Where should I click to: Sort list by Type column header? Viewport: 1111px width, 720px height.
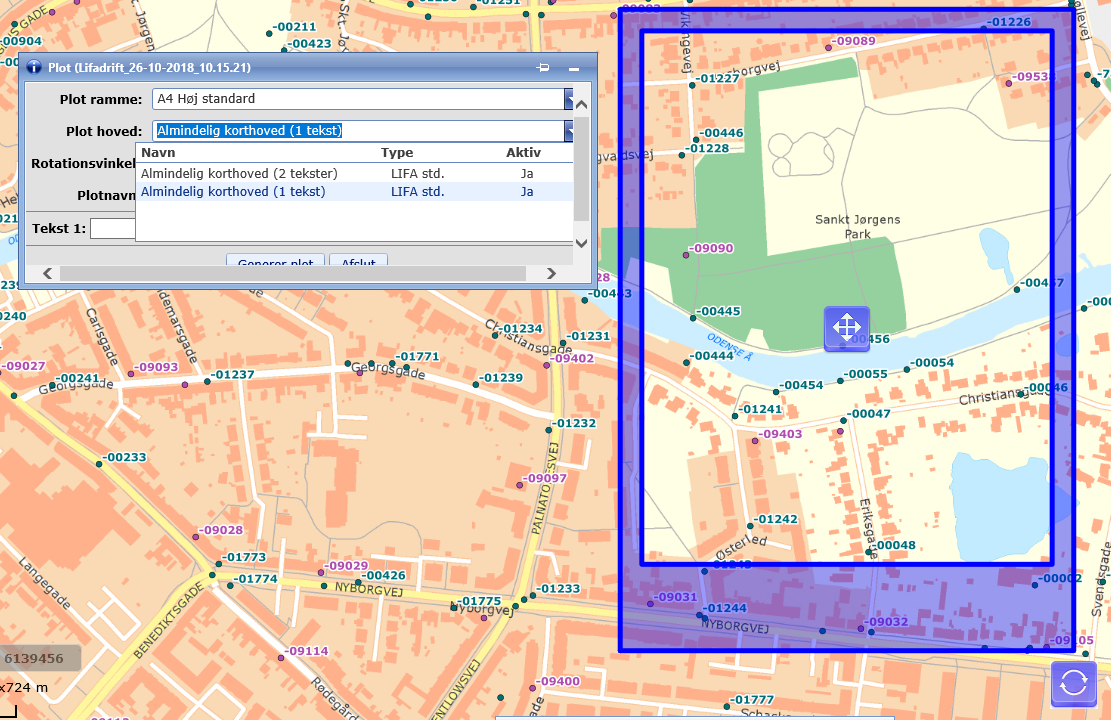(x=397, y=152)
